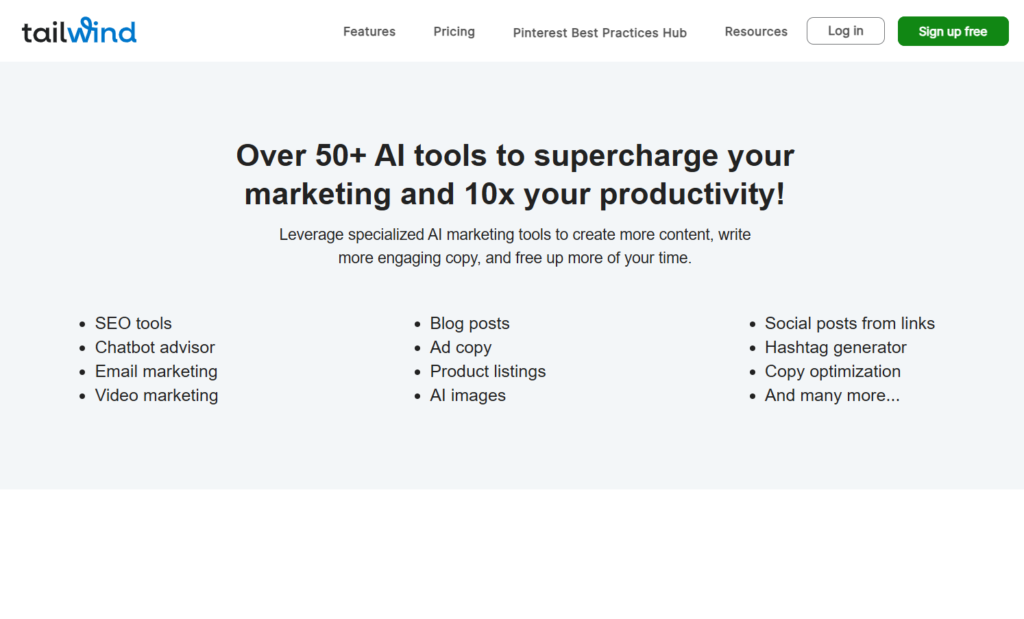The image size is (1024, 619).
Task: Open the Features menu
Action: 369,31
